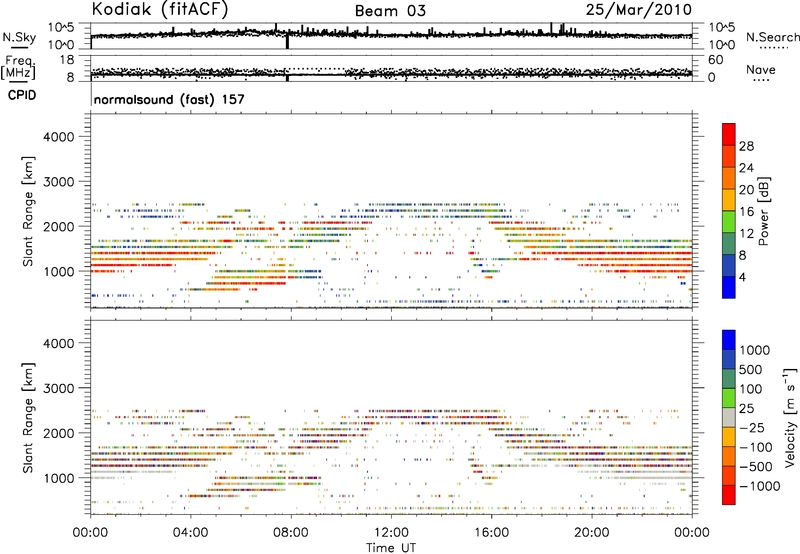
Task: Click the '18' frequency axis value
Action: point(66,60)
